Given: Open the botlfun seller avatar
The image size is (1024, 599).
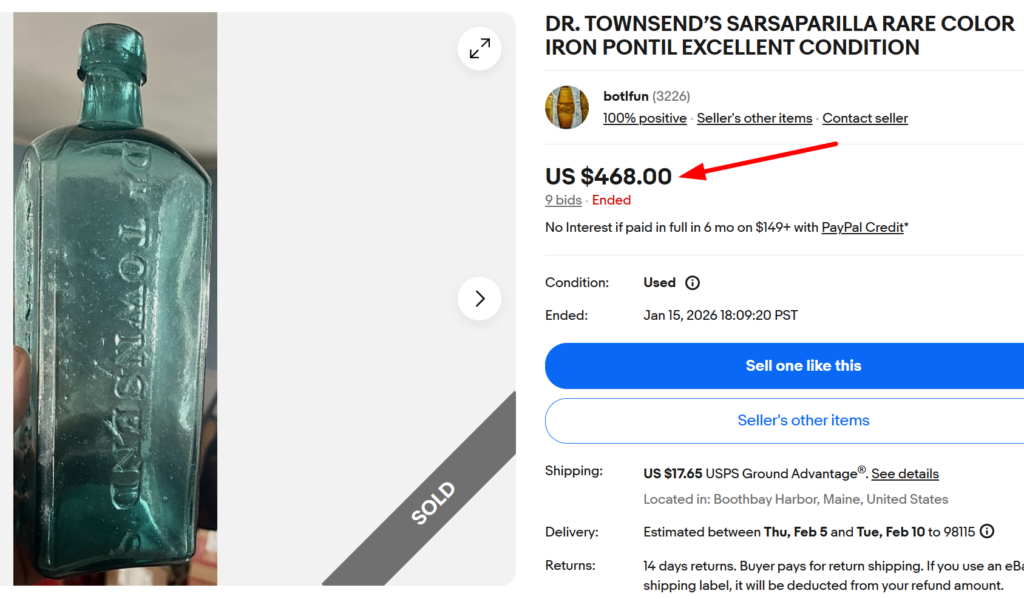Looking at the screenshot, I should [x=567, y=107].
